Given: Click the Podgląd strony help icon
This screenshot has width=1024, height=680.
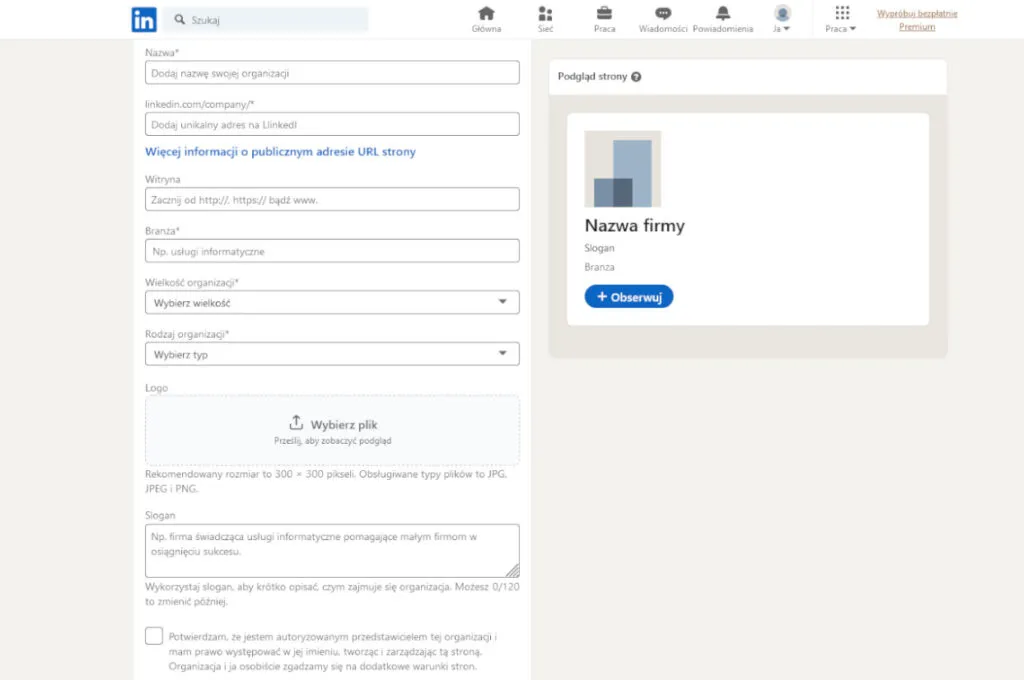Looking at the screenshot, I should click(636, 77).
